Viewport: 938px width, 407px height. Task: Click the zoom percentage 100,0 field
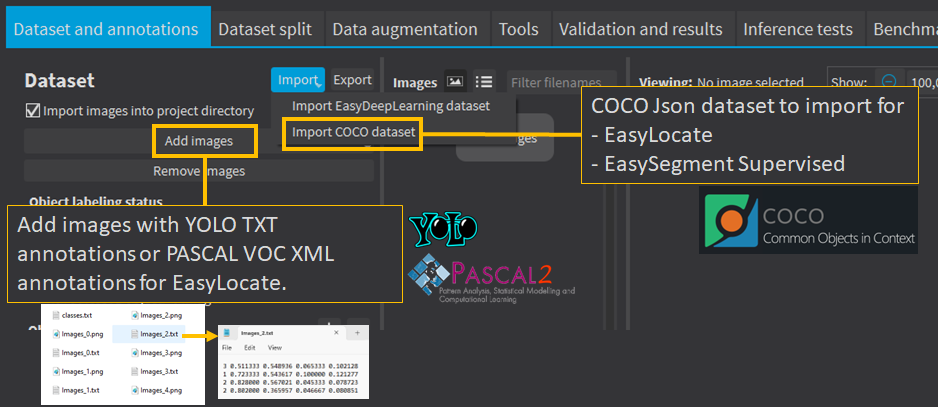(922, 81)
